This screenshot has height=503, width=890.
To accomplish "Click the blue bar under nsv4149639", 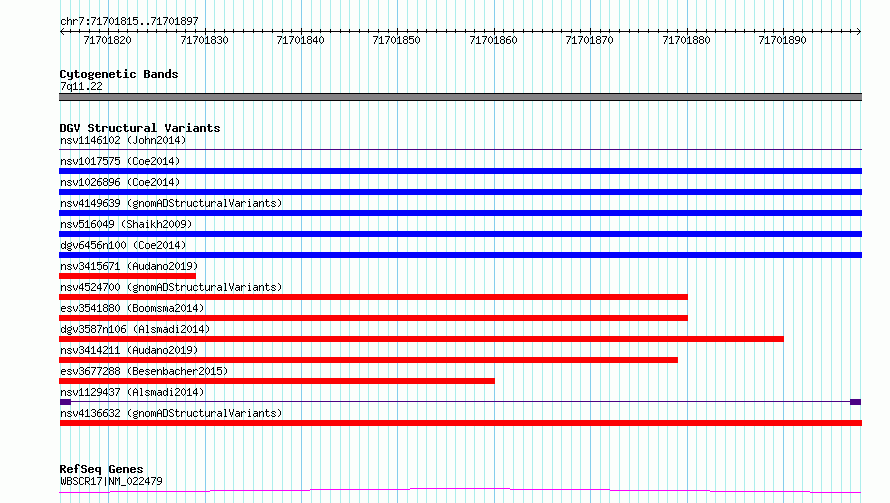I will (x=460, y=213).
